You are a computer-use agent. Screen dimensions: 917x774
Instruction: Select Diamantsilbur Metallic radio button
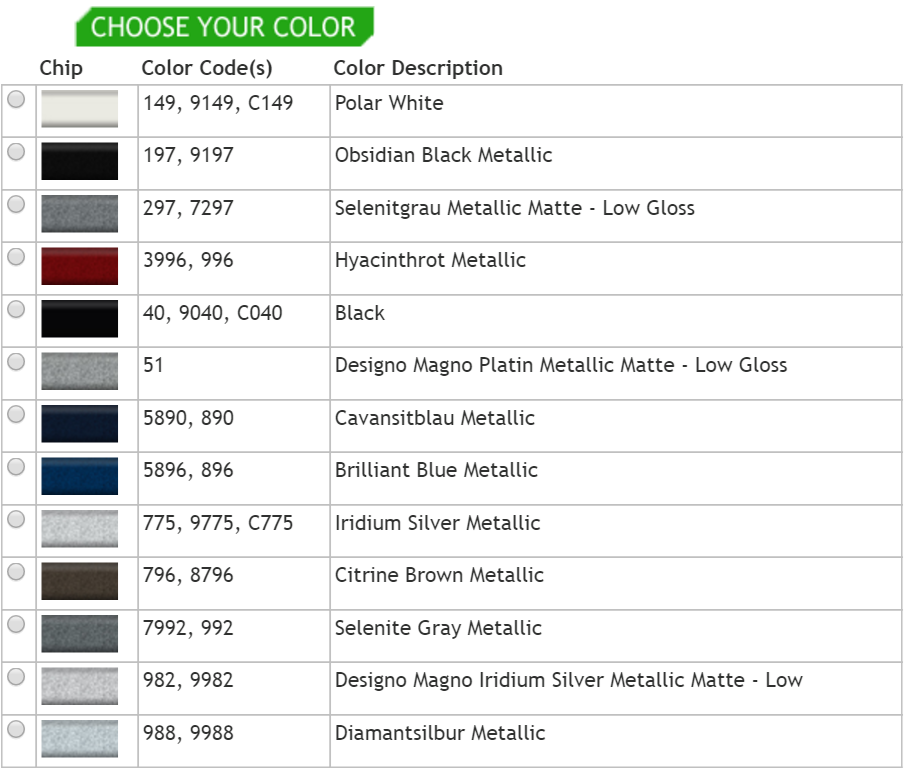[x=16, y=730]
